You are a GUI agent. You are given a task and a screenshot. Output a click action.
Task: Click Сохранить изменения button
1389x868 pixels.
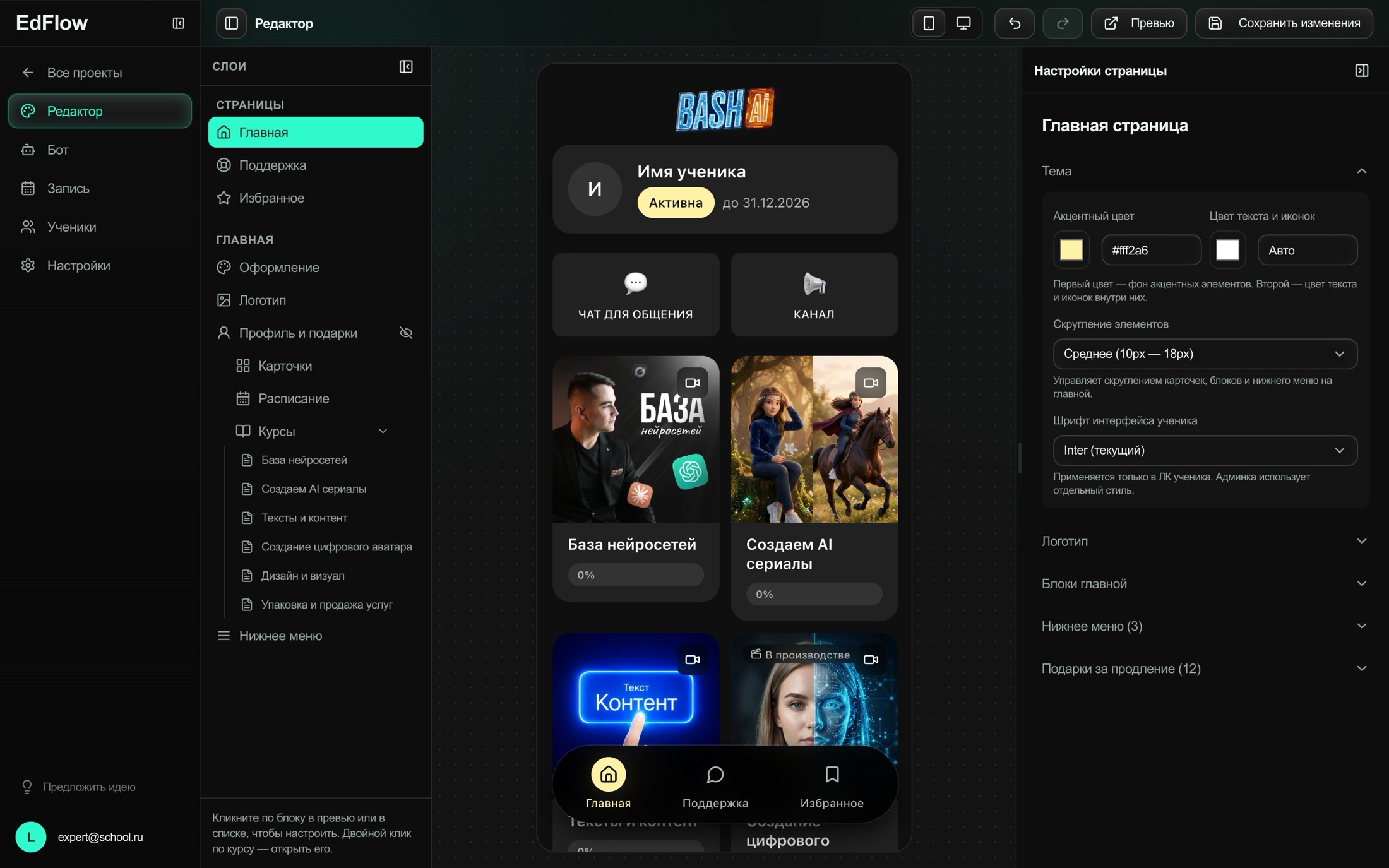pyautogui.click(x=1284, y=23)
